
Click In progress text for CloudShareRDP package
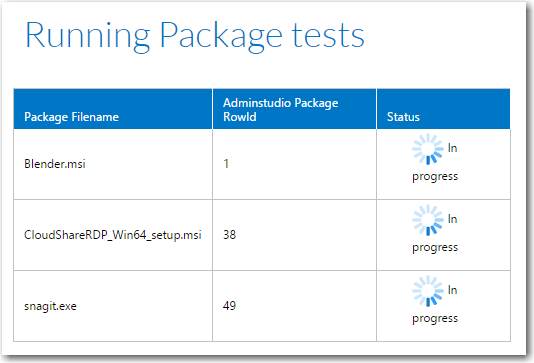435,234
